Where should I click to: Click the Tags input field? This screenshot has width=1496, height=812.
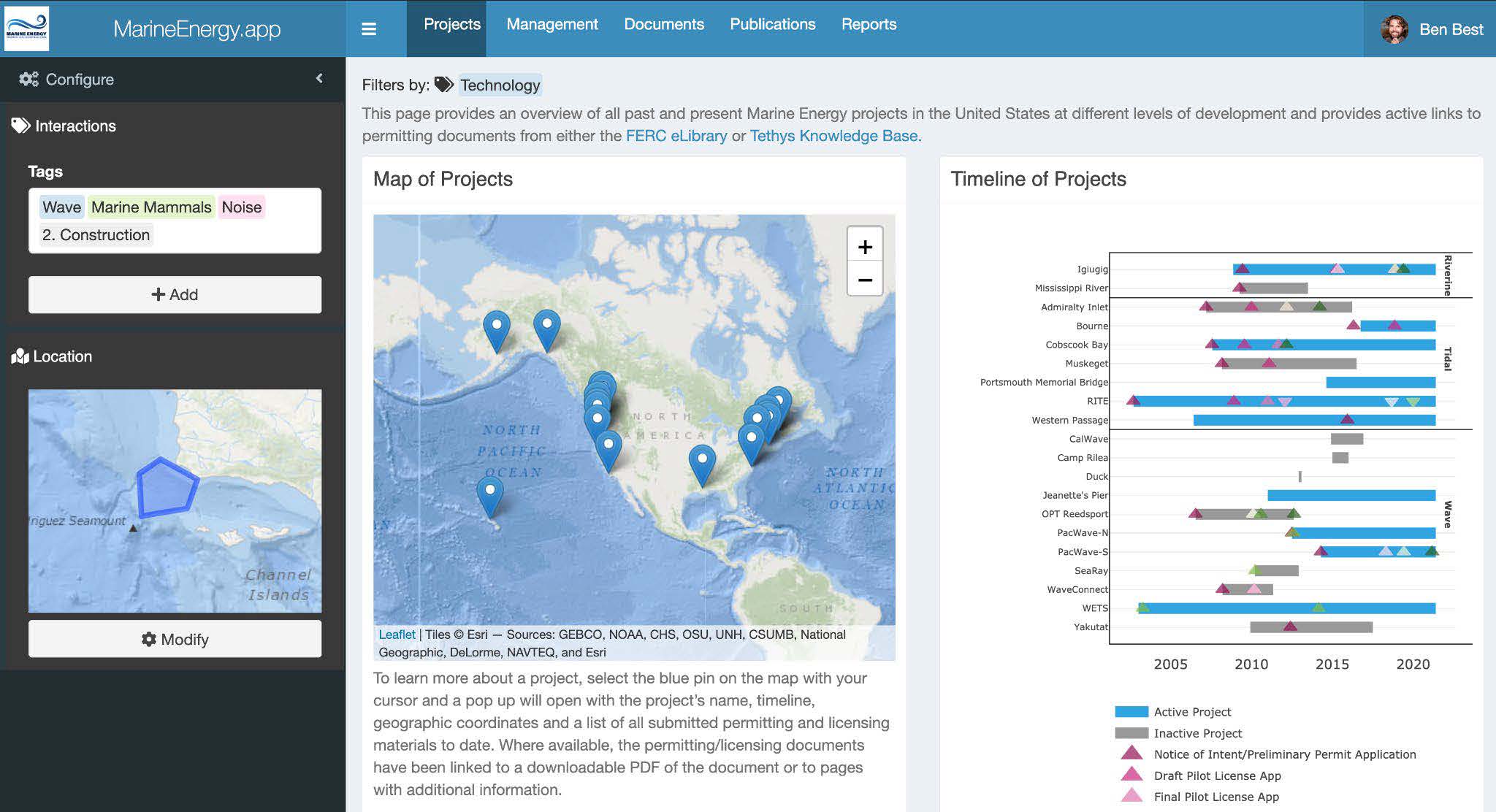click(x=175, y=221)
